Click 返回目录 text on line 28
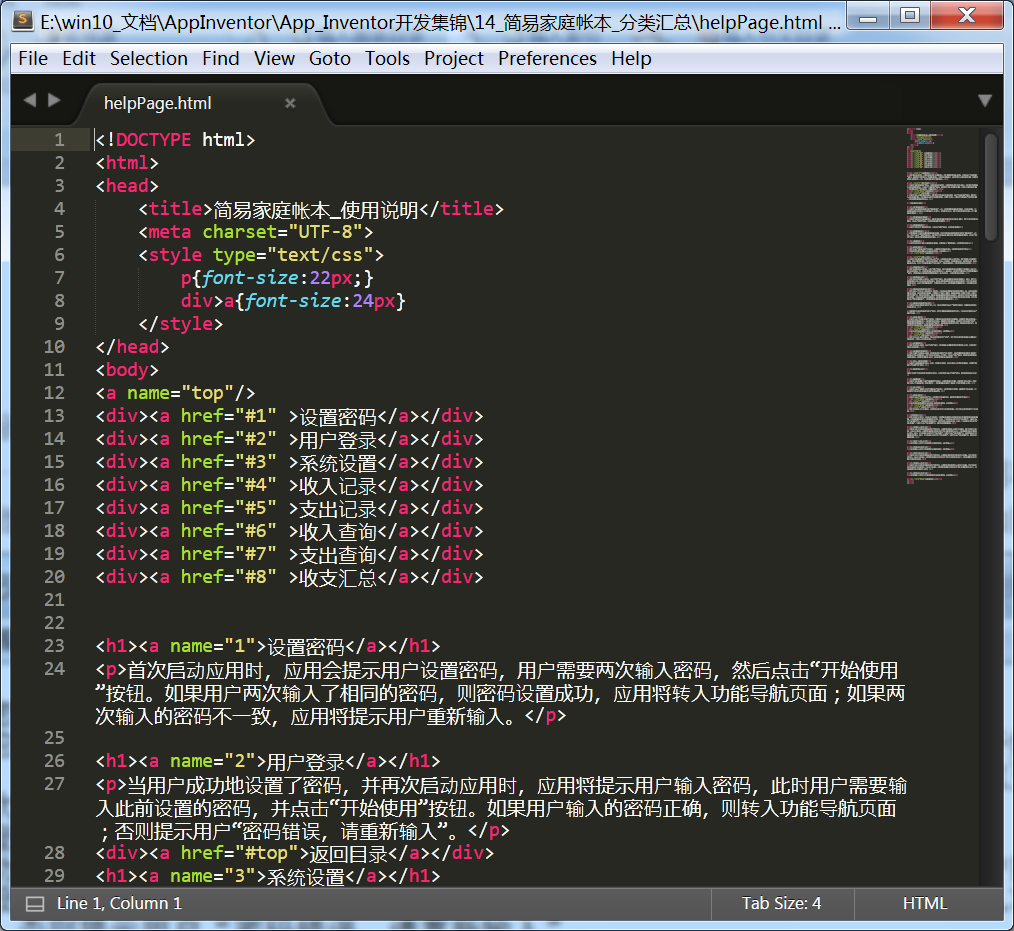Screen dimensions: 1014x931 click(348, 854)
